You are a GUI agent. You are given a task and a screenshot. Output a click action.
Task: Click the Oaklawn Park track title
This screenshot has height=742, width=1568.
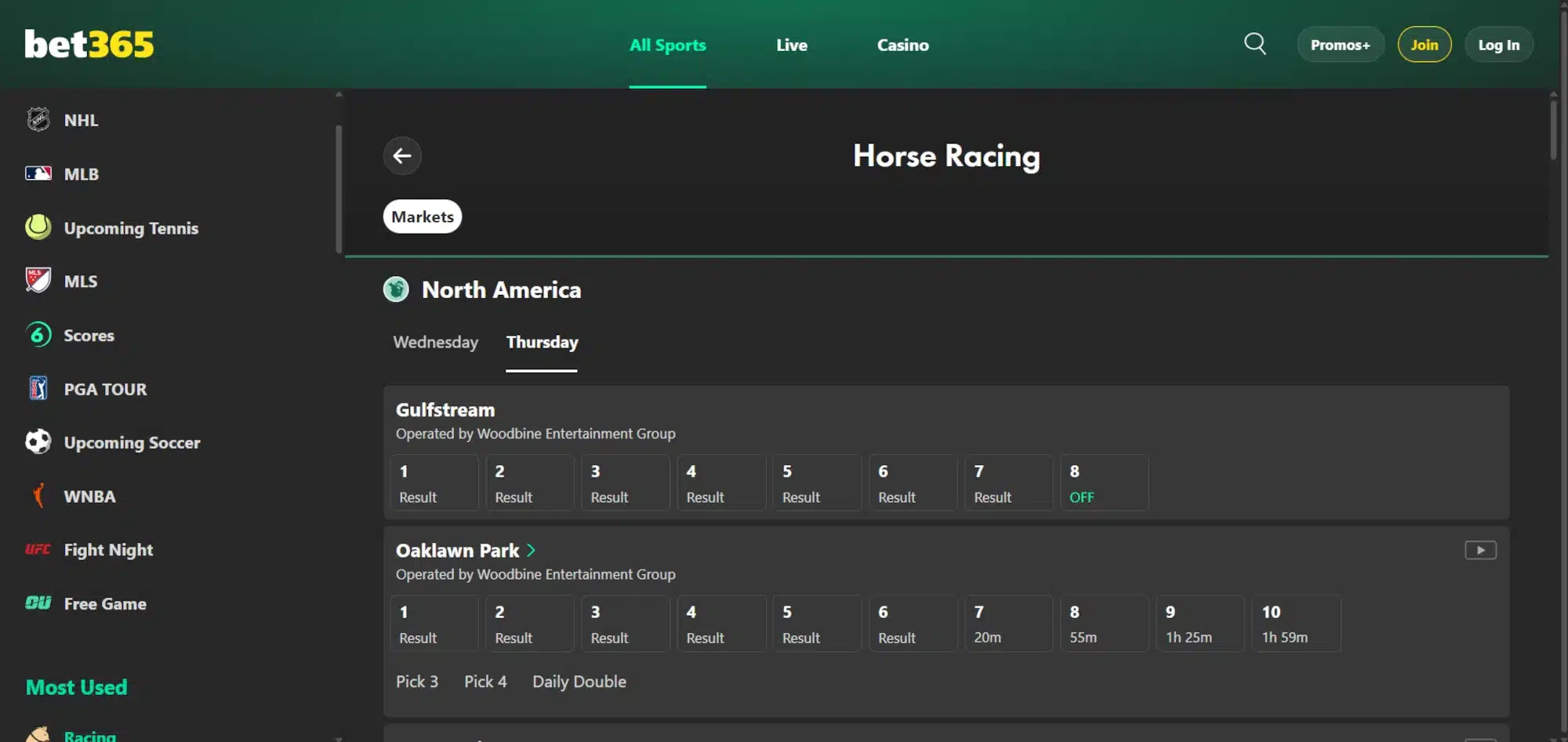point(457,551)
